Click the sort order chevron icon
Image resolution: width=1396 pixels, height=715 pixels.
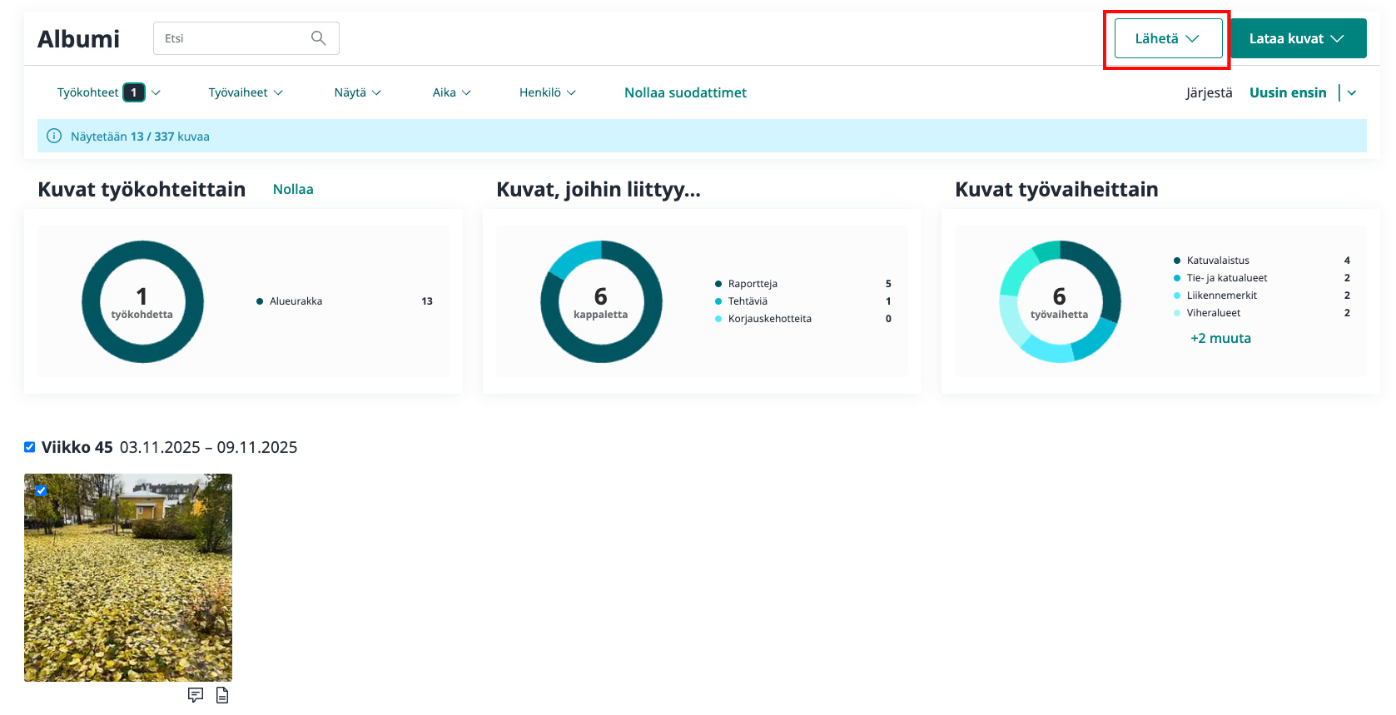(1352, 93)
